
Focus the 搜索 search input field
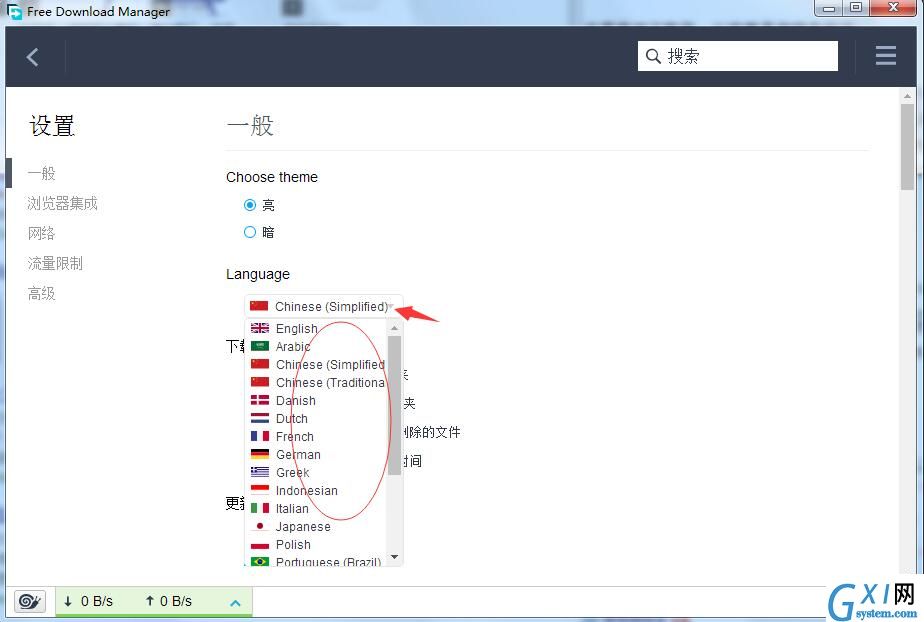737,57
